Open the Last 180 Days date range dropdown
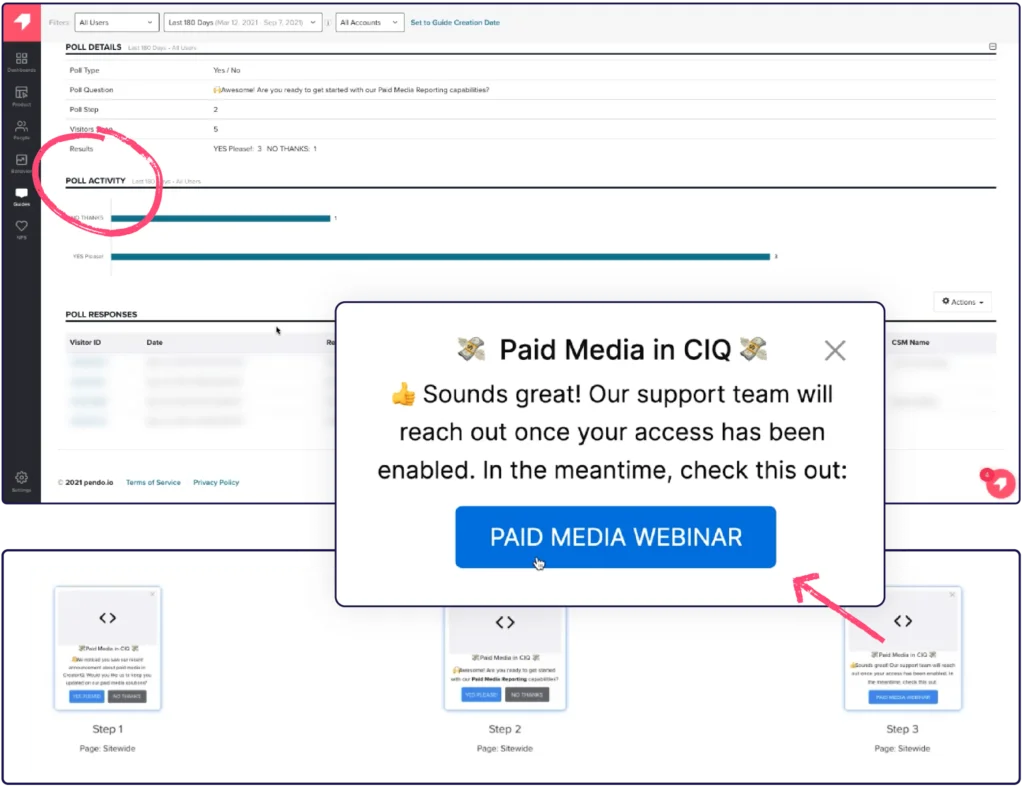Screen dimensions: 1024x787 [244, 22]
